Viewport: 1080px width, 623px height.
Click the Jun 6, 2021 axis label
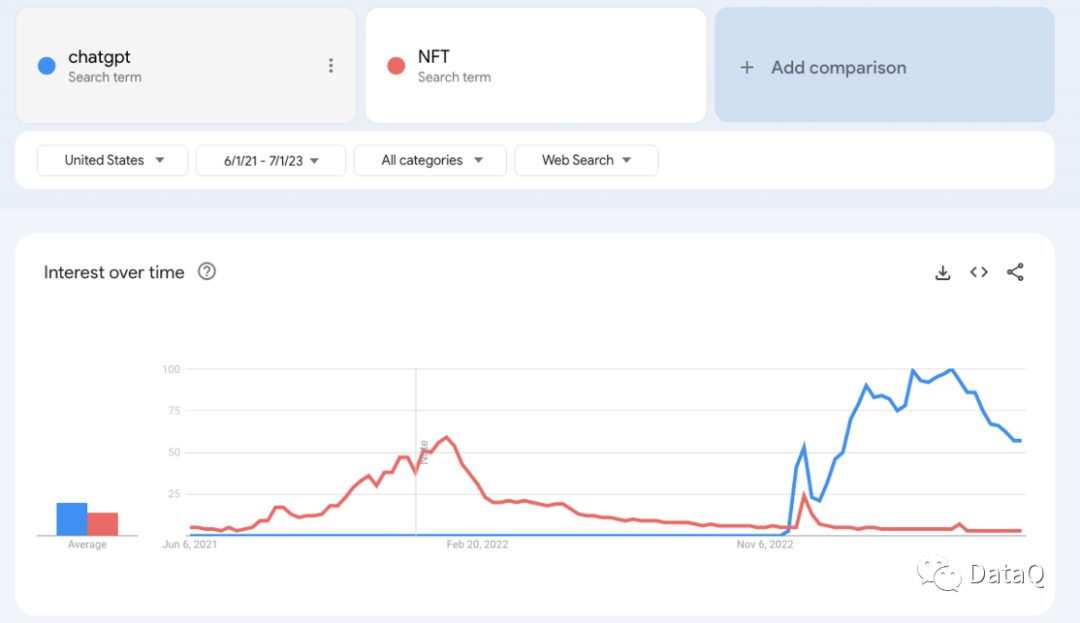pyautogui.click(x=189, y=545)
